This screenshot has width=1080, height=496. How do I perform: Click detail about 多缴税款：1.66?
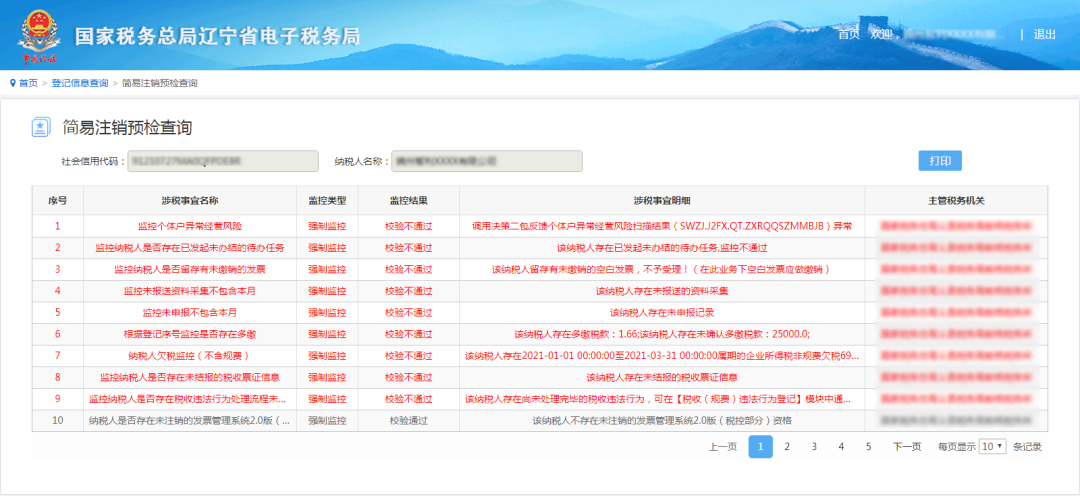pyautogui.click(x=662, y=334)
